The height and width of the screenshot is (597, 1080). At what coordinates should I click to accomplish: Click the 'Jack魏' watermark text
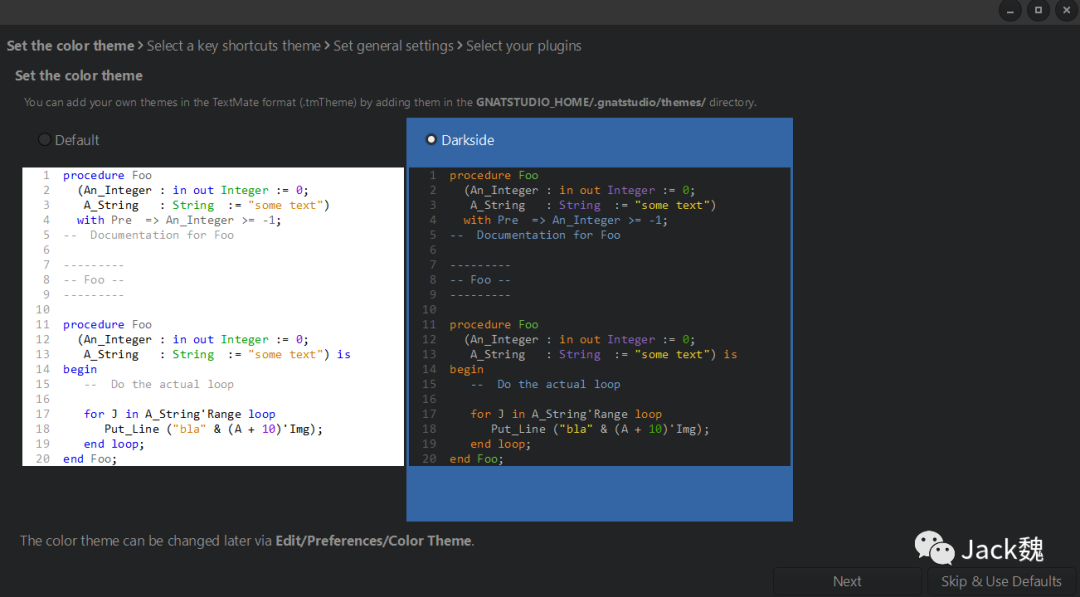(x=1002, y=549)
